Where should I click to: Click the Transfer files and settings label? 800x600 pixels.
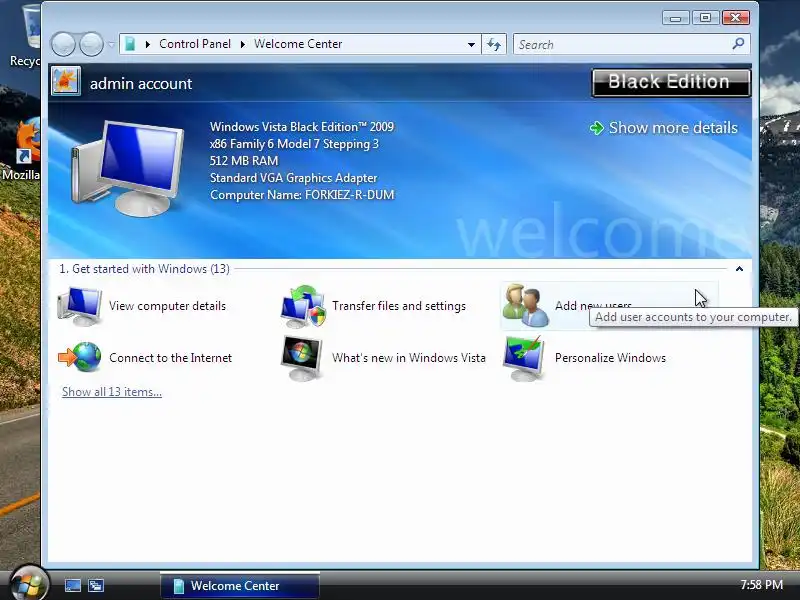pos(399,306)
